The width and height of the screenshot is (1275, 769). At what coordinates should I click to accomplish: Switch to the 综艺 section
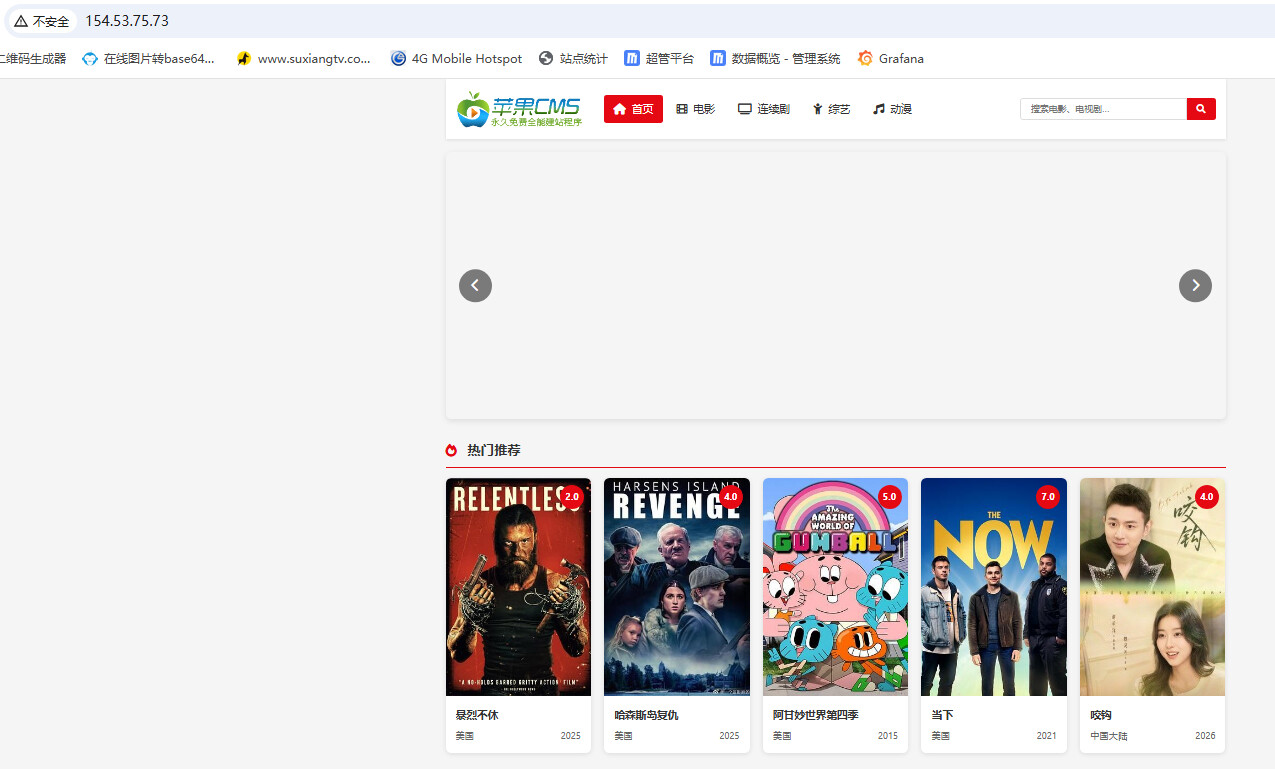(831, 109)
